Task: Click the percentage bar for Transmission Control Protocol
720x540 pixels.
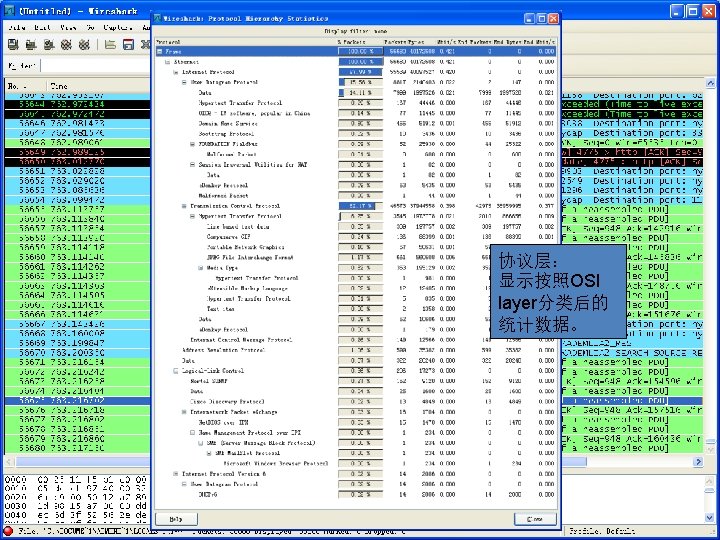Action: tap(360, 206)
